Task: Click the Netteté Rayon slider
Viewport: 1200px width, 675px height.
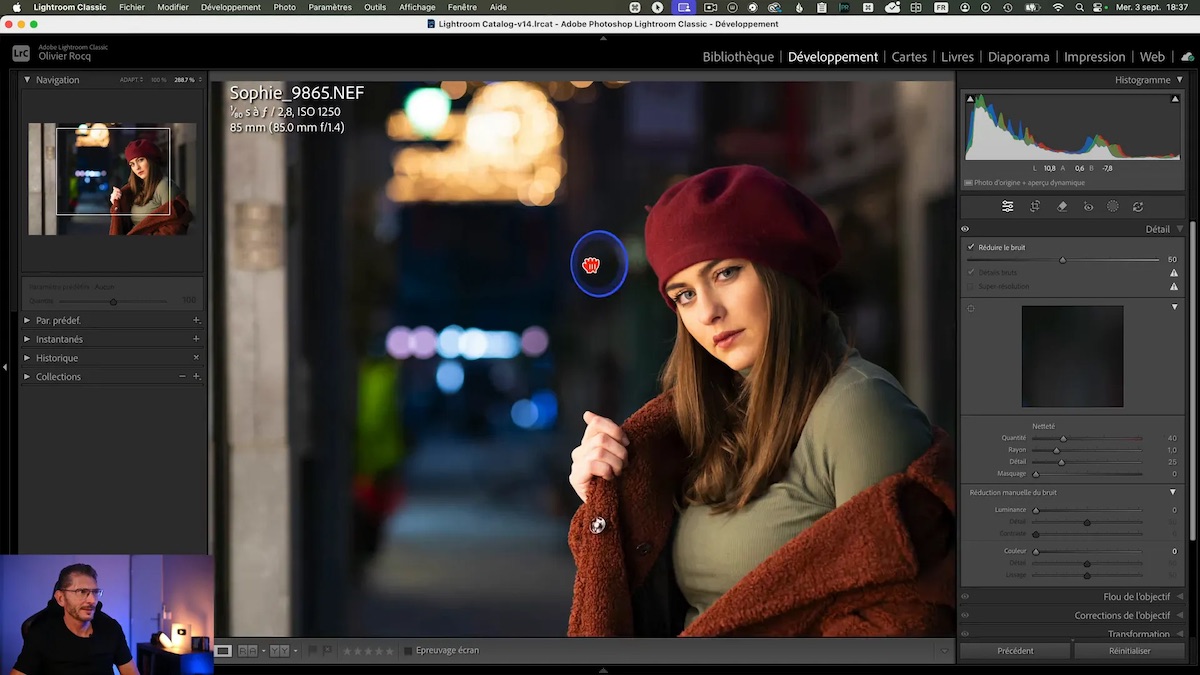Action: 1087,450
